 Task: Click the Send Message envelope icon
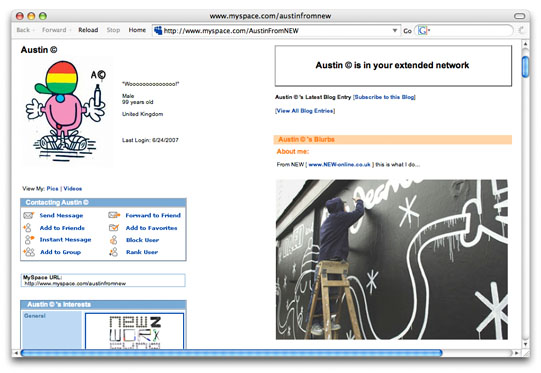[29, 216]
